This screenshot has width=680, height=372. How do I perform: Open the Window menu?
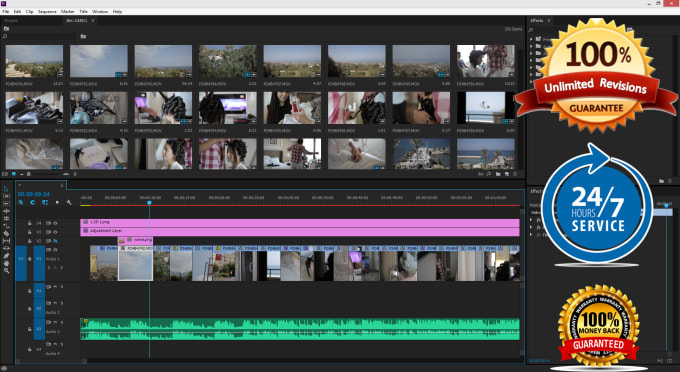(100, 12)
